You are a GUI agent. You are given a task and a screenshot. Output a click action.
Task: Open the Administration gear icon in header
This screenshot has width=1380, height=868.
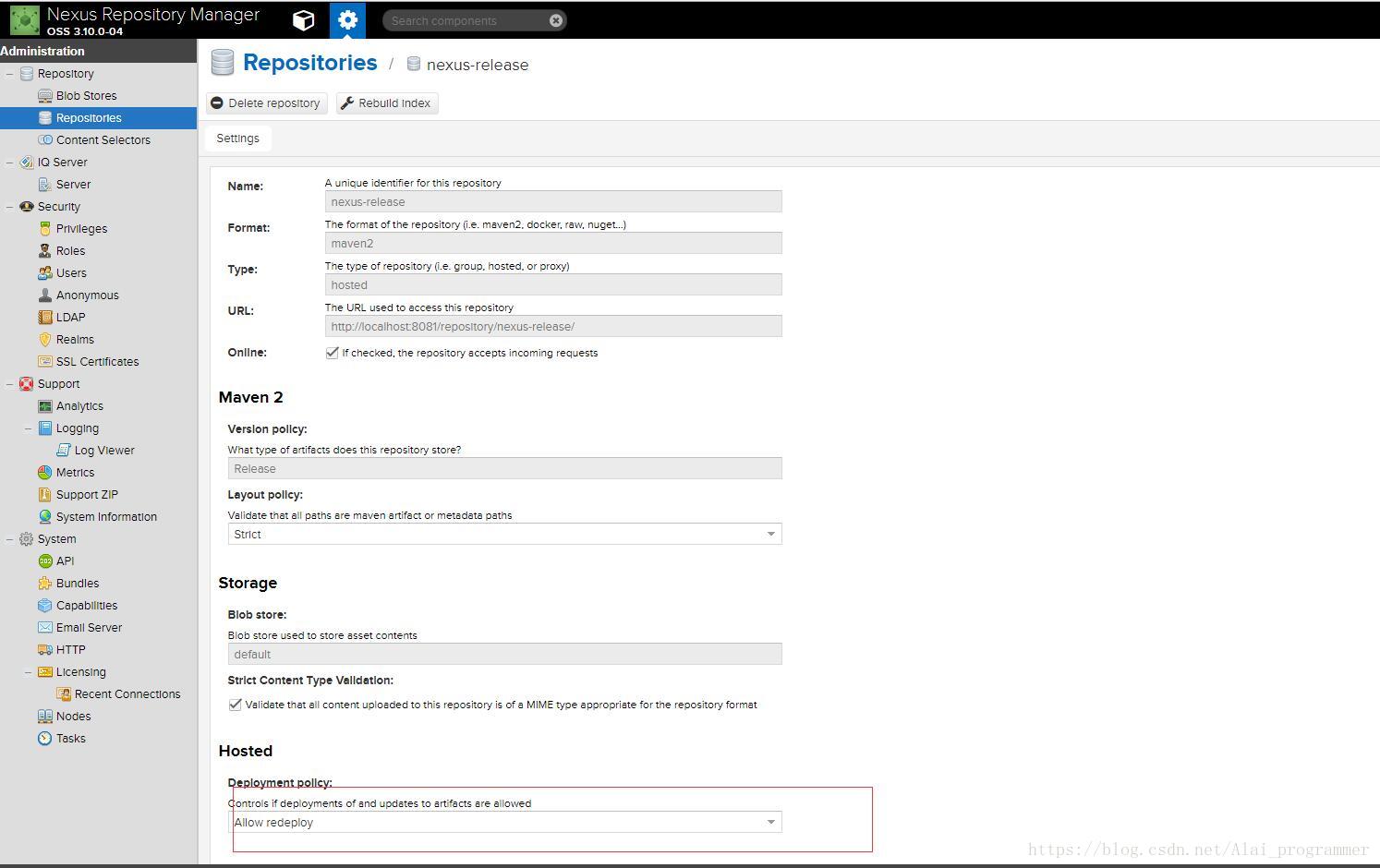(x=347, y=20)
